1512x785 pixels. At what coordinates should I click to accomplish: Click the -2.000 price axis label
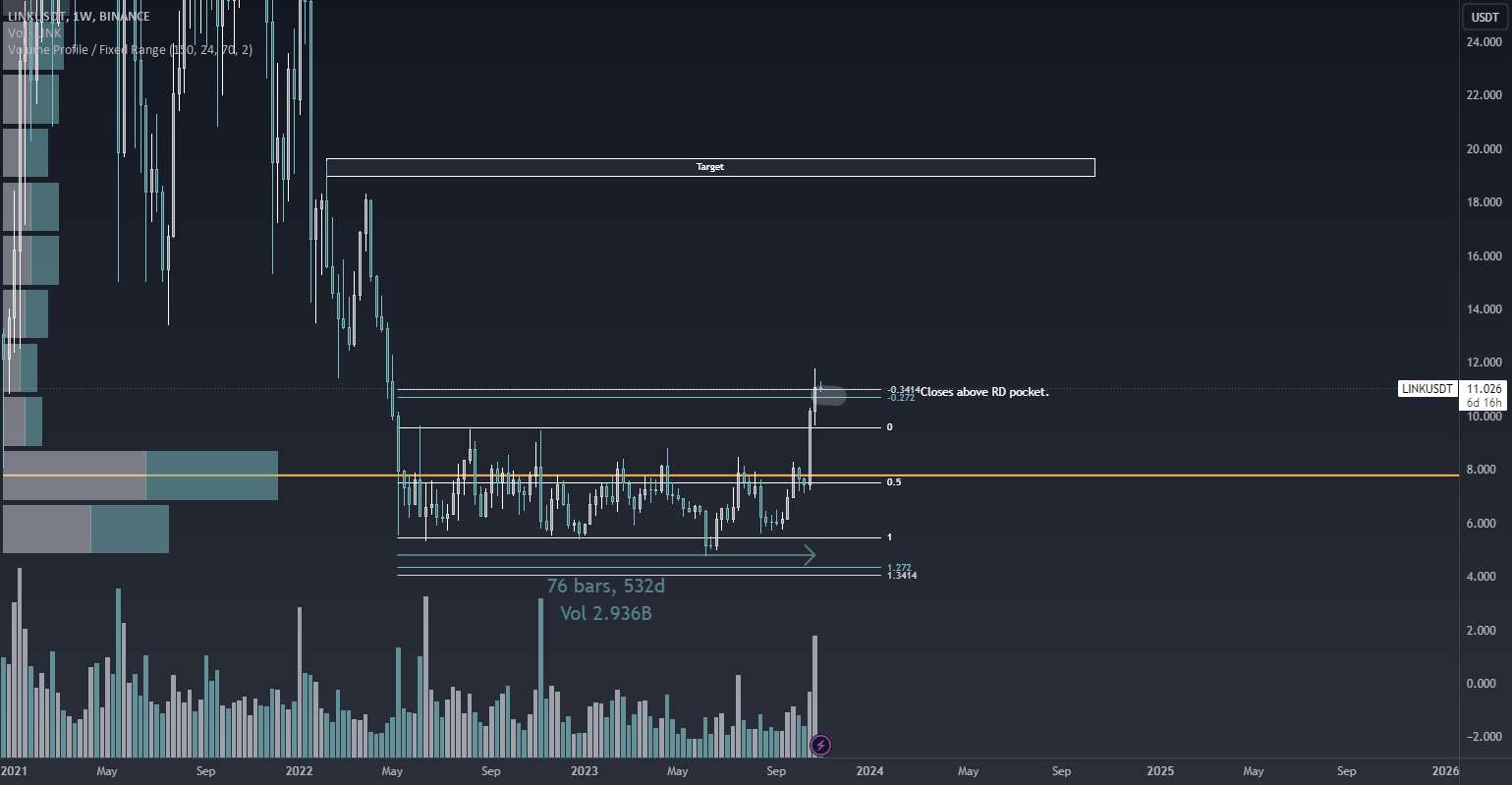point(1484,737)
